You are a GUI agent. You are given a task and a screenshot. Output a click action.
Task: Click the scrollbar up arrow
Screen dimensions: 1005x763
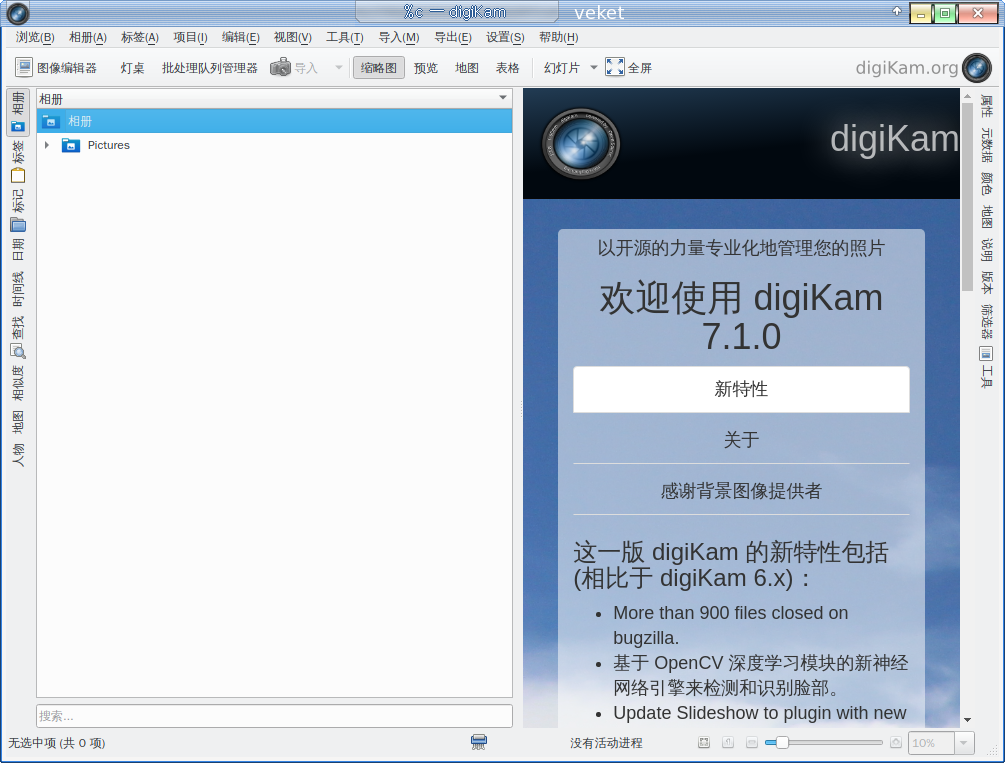tap(967, 95)
